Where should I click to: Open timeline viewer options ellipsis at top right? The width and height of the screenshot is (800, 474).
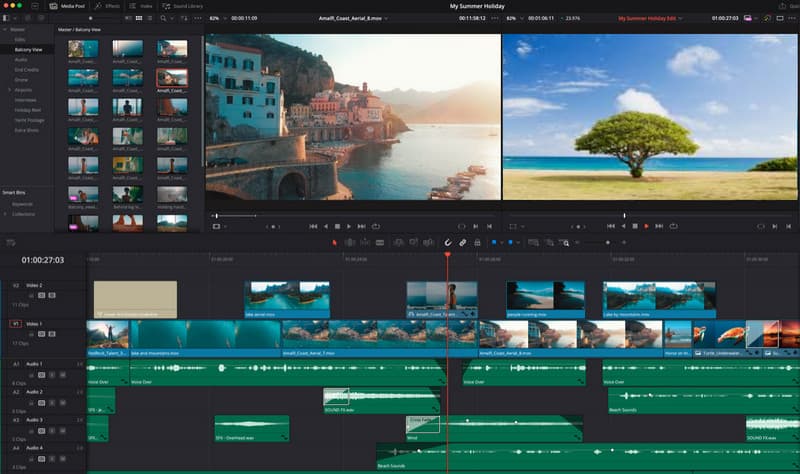point(793,18)
